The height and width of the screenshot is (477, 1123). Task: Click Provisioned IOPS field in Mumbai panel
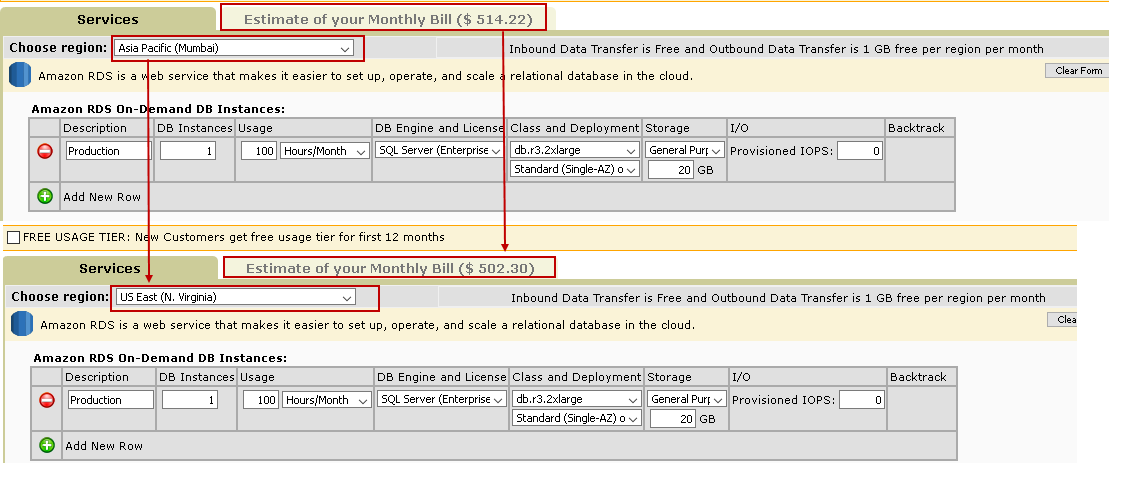[x=859, y=151]
